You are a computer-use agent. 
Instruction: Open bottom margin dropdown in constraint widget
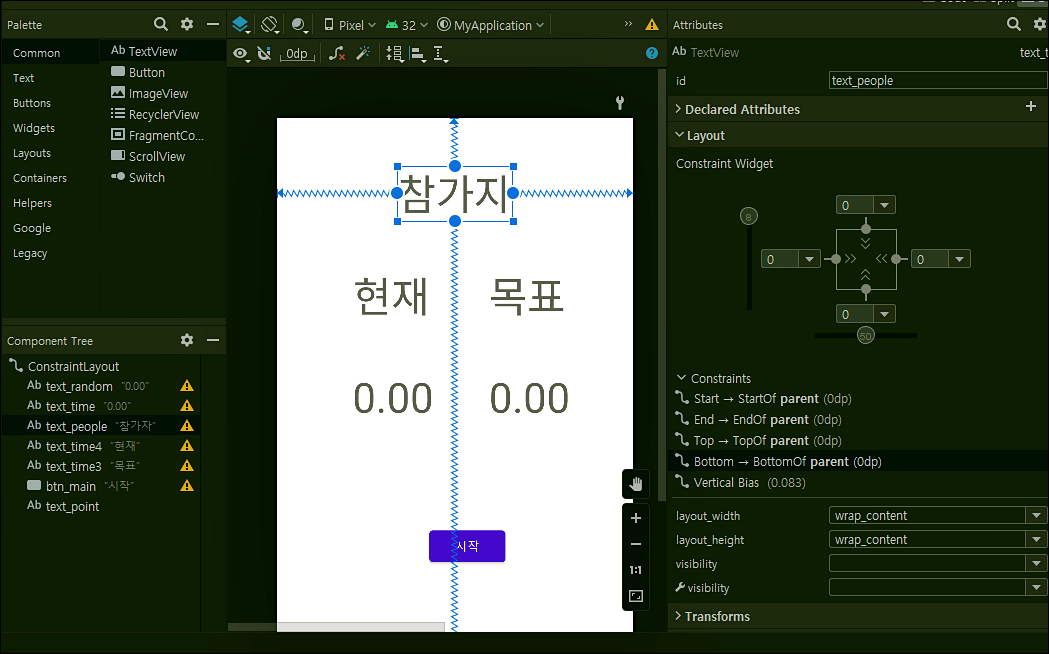[884, 314]
